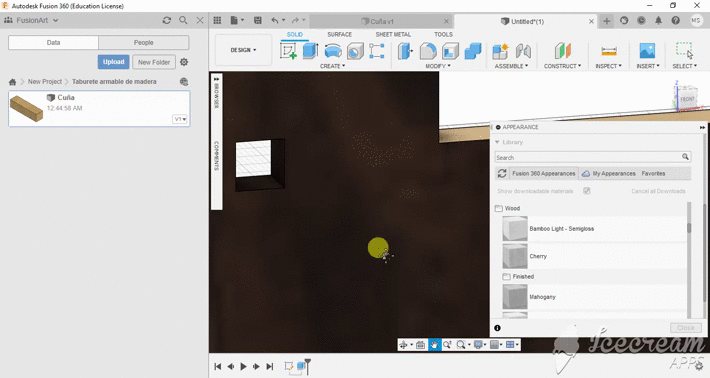Viewport: 710px width, 378px height.
Task: Select the Rectangular Pattern tool
Action: pos(377,51)
